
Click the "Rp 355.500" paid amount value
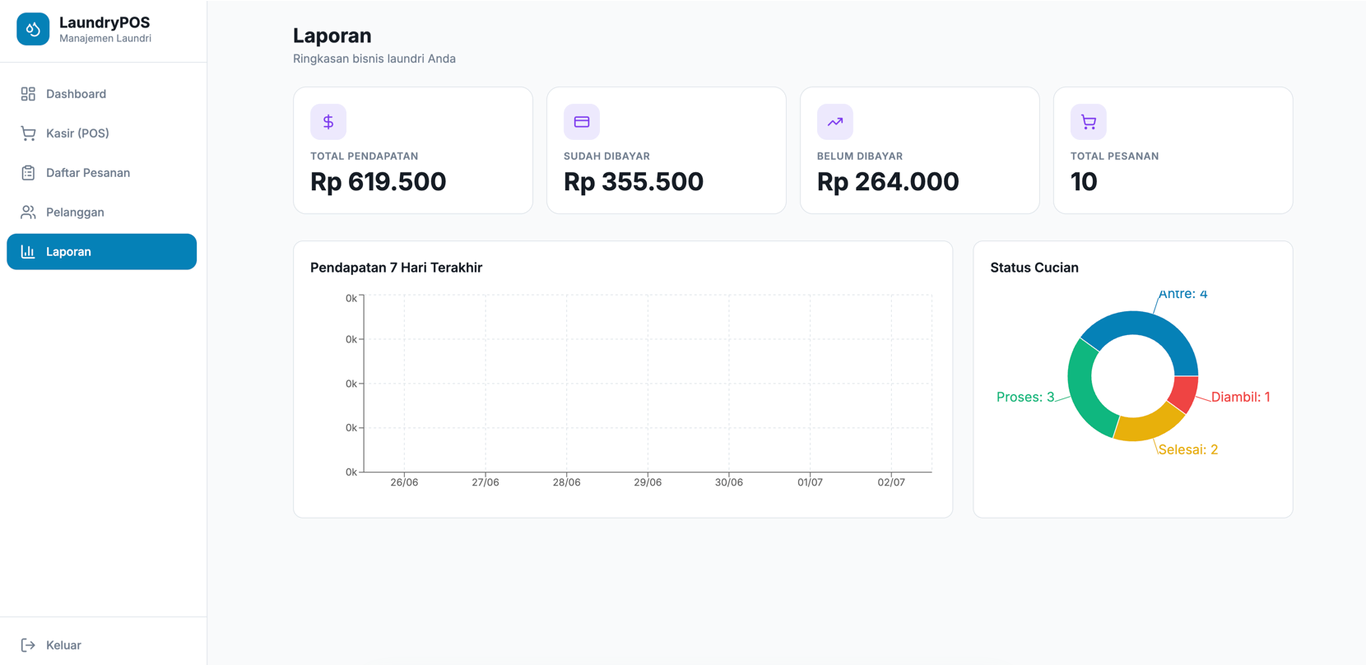(x=634, y=182)
